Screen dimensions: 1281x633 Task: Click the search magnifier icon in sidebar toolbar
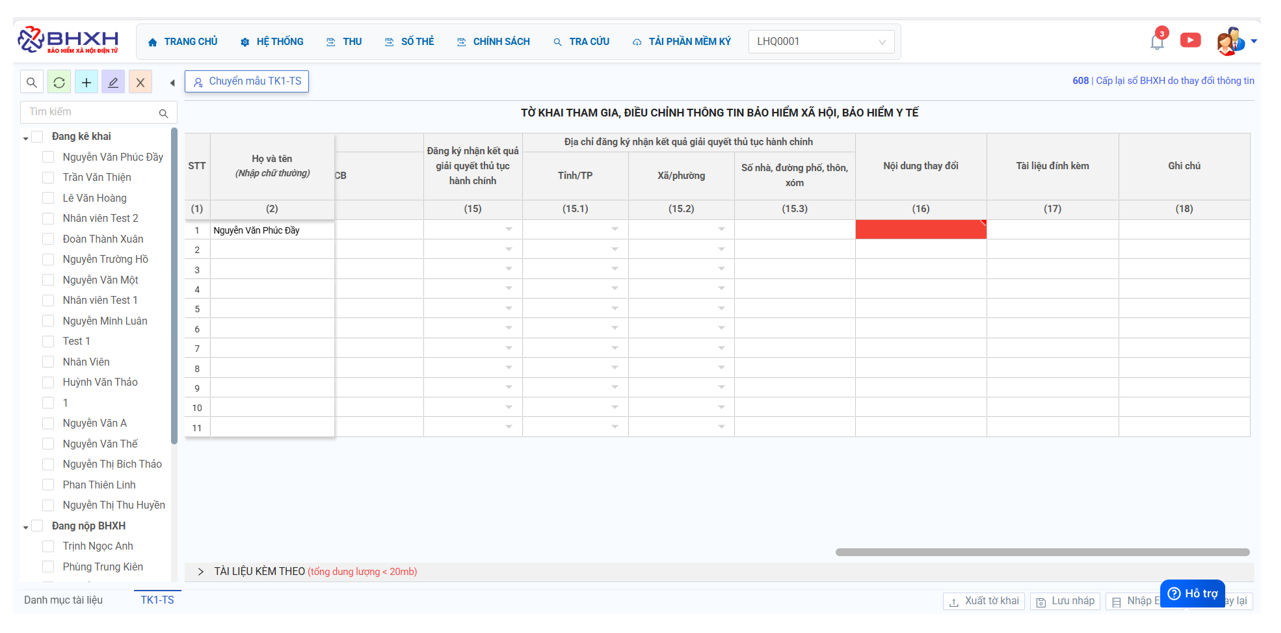point(32,82)
